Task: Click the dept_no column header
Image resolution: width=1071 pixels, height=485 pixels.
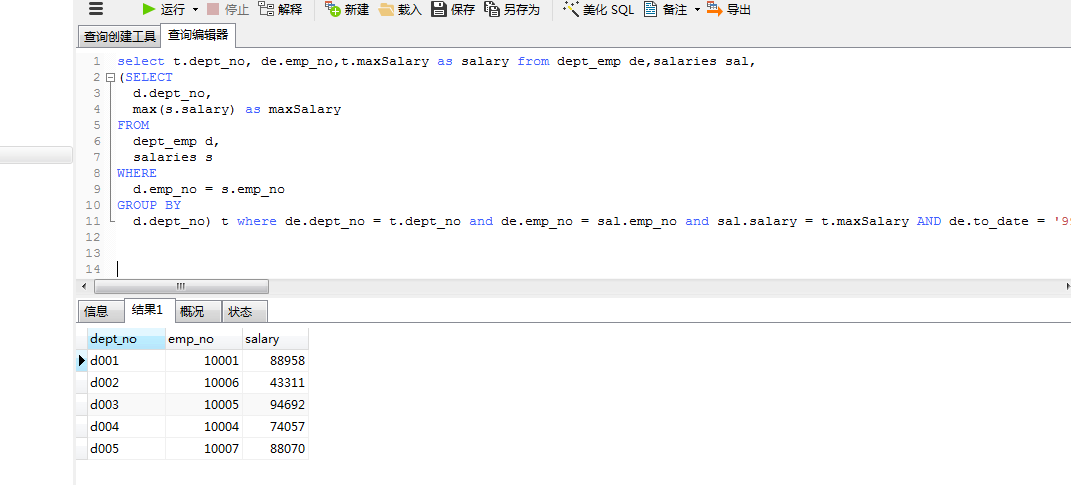Action: (126, 339)
